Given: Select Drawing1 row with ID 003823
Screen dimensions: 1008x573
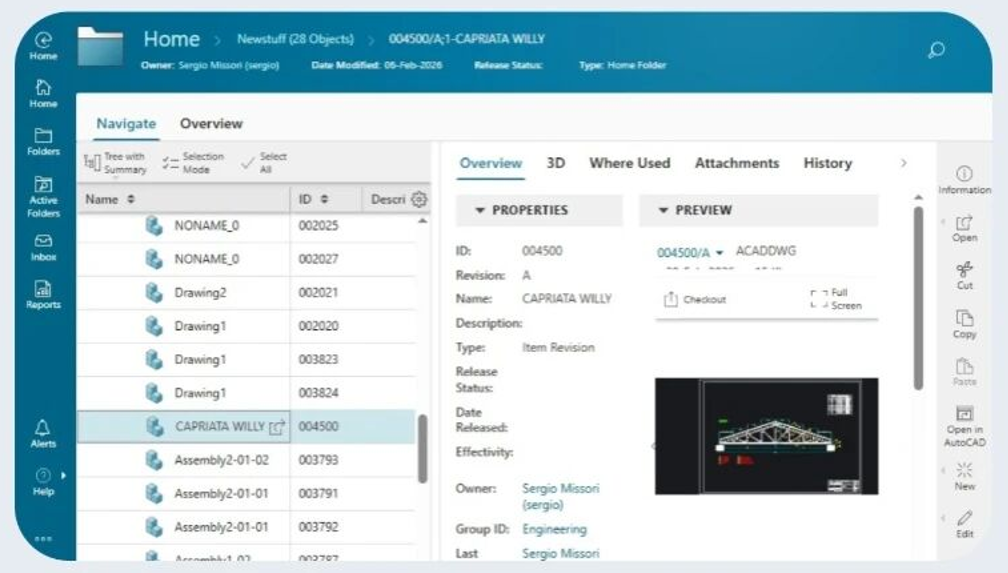Looking at the screenshot, I should (x=246, y=359).
